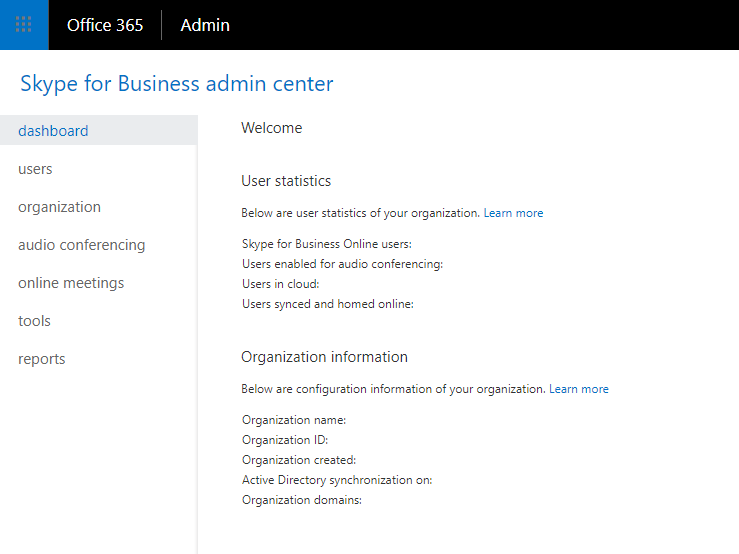The height and width of the screenshot is (554, 739).
Task: Open the tools section
Action: click(x=34, y=321)
